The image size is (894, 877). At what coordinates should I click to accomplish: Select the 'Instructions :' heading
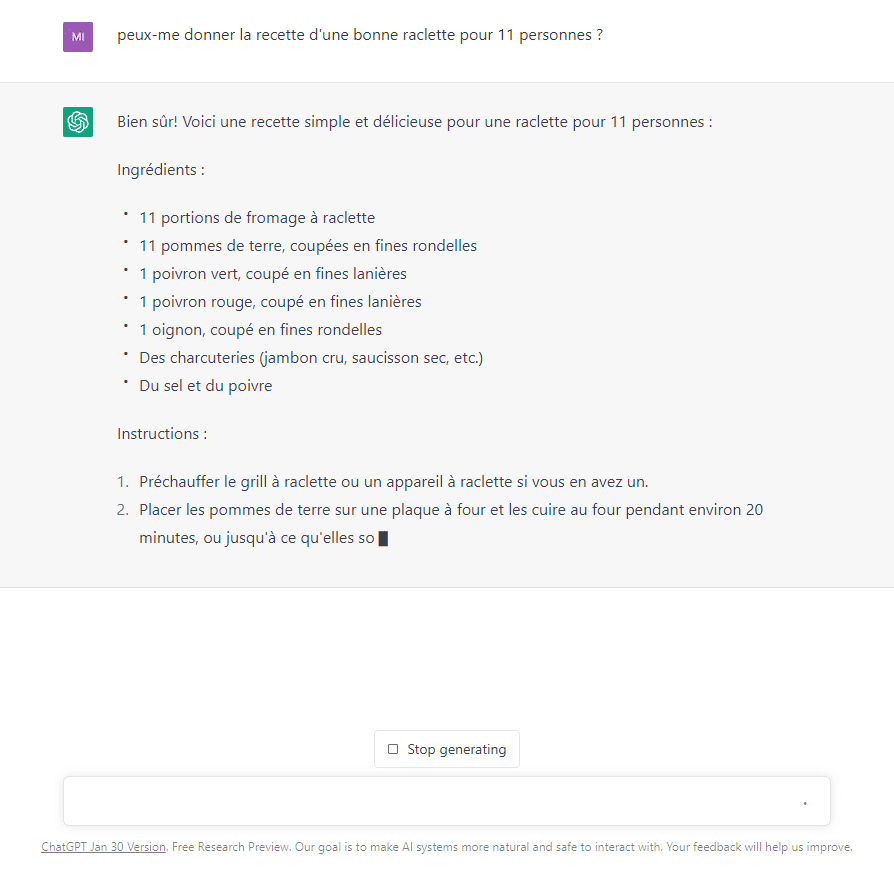click(162, 434)
